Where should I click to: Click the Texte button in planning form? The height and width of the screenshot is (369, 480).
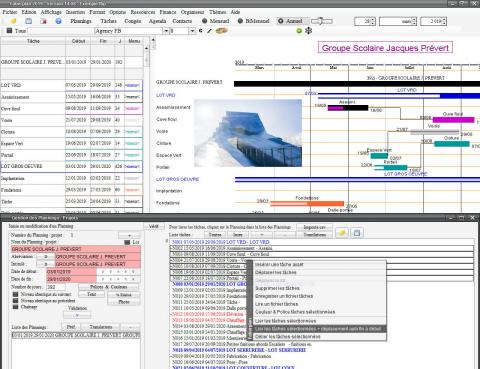tap(92, 294)
